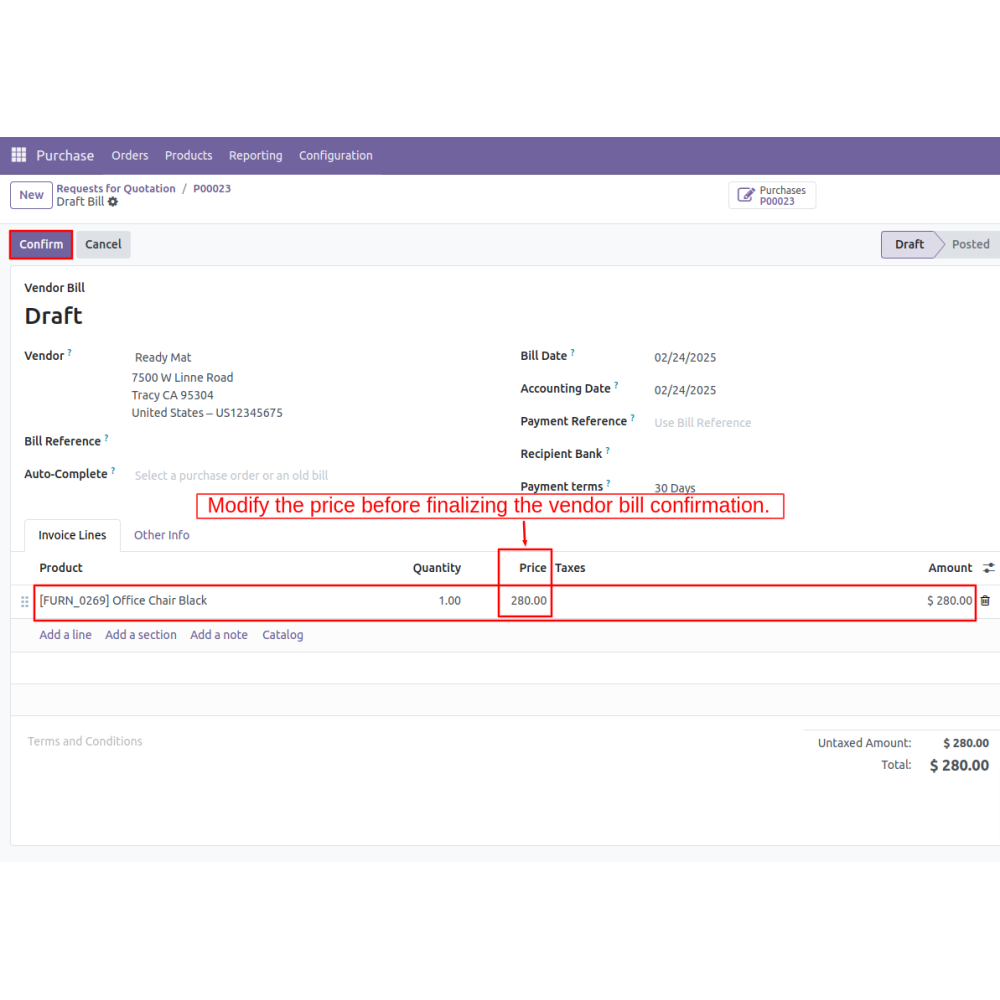Image resolution: width=1000 pixels, height=1000 pixels.
Task: Delete the Office Chair Black invoice line
Action: tap(985, 601)
